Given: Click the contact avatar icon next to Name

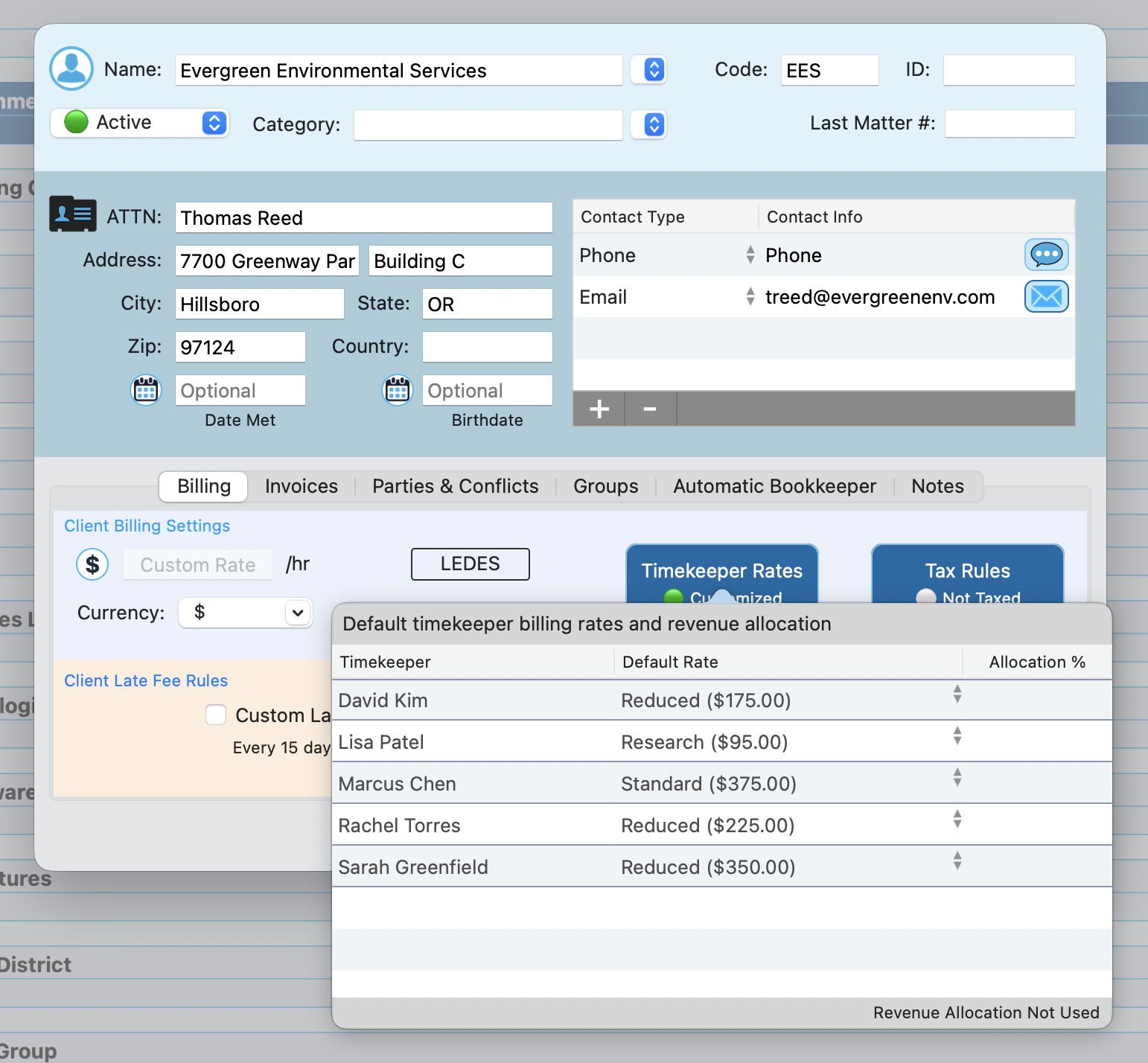Looking at the screenshot, I should [x=71, y=68].
